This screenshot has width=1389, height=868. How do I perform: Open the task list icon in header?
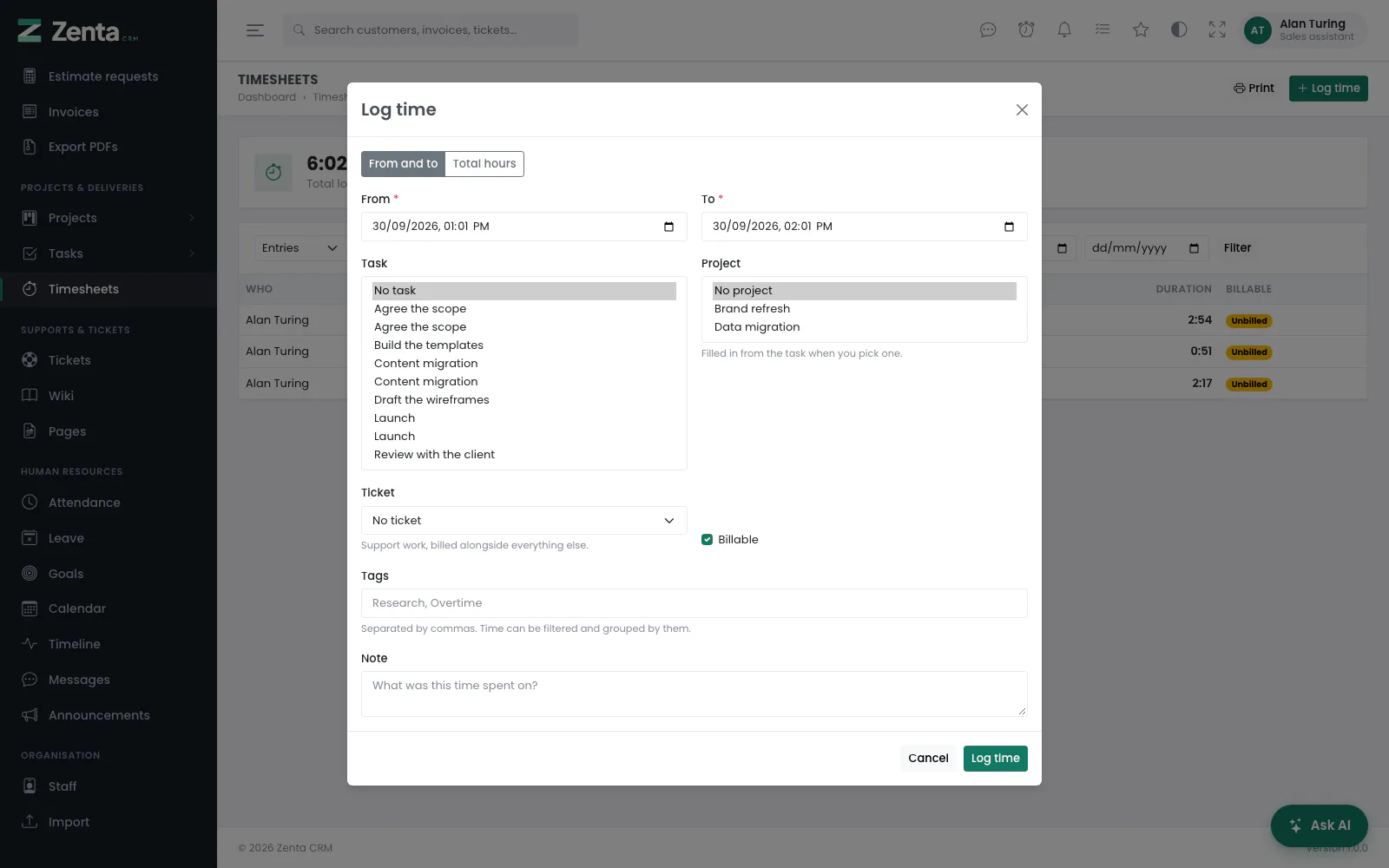tap(1103, 30)
